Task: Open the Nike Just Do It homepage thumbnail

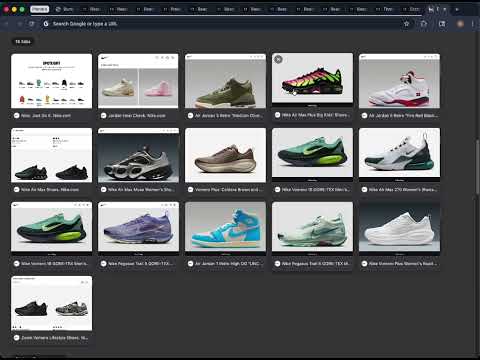Action: [x=51, y=81]
